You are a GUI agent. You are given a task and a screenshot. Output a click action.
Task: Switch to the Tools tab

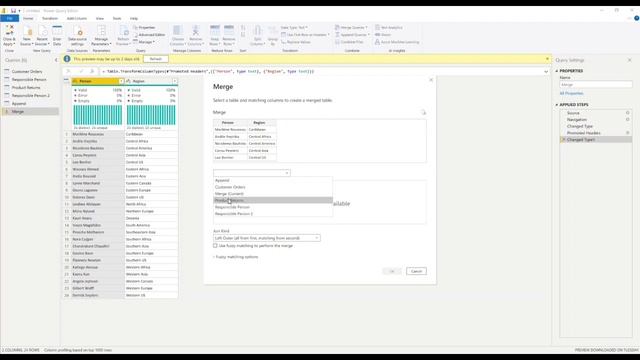point(117,18)
